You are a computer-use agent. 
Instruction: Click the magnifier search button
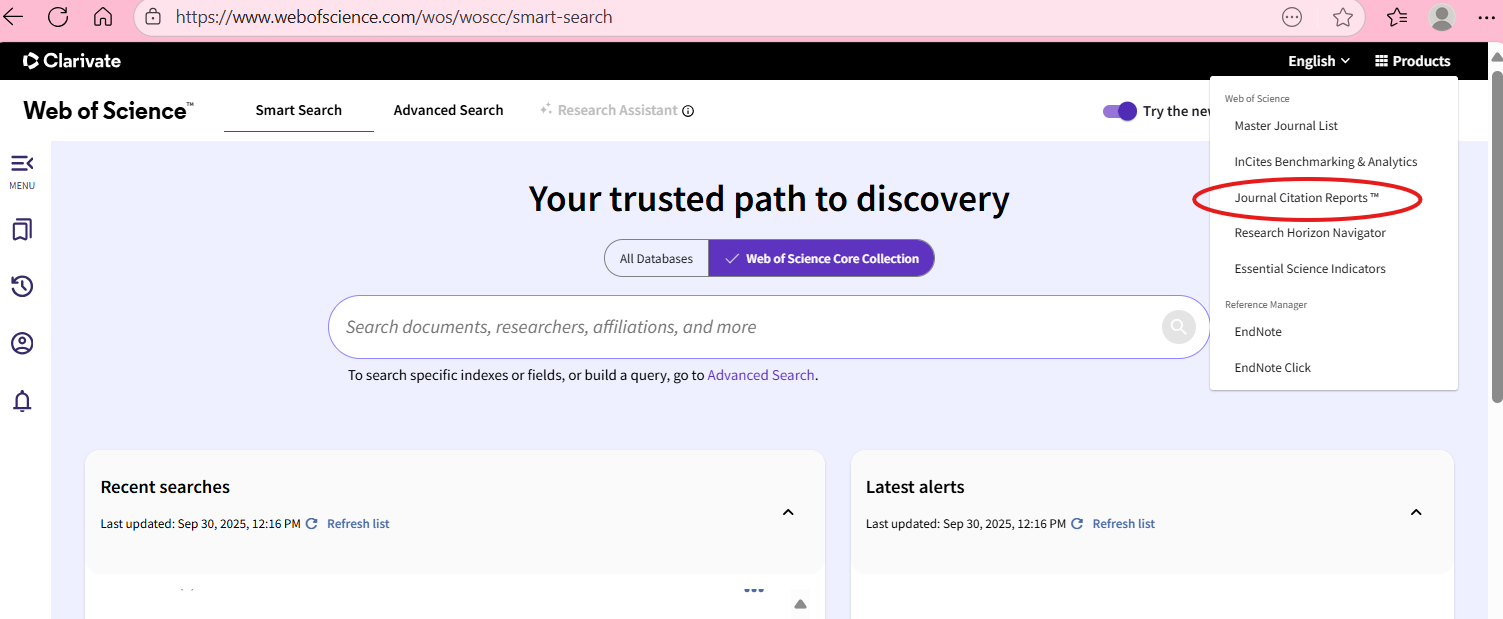click(x=1178, y=327)
